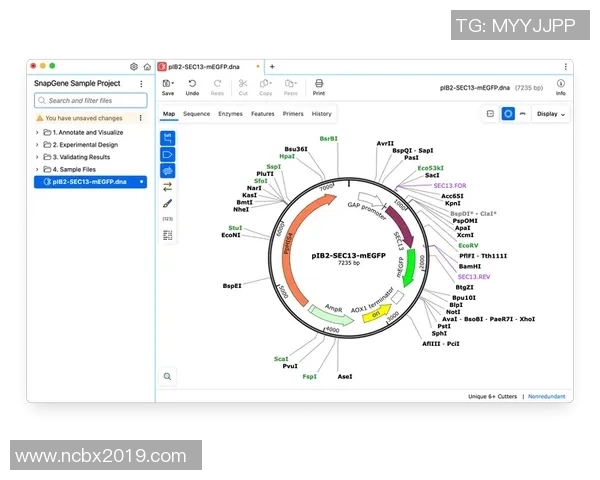The image size is (600, 480).
Task: Expand the '4. Sample Files' folder
Action: [x=38, y=169]
